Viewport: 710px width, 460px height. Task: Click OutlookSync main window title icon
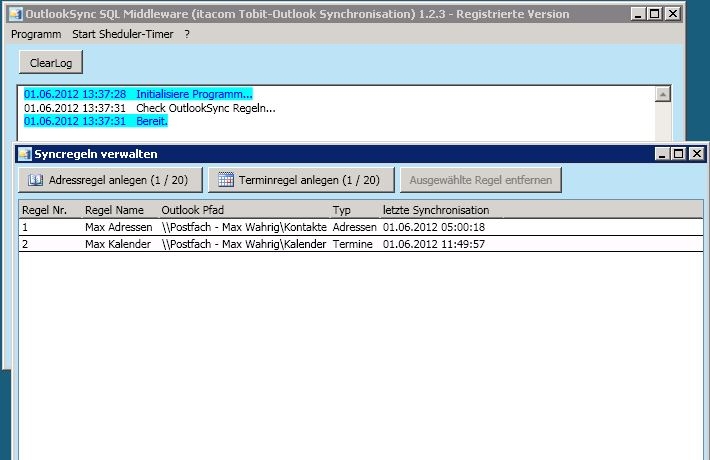(x=15, y=14)
